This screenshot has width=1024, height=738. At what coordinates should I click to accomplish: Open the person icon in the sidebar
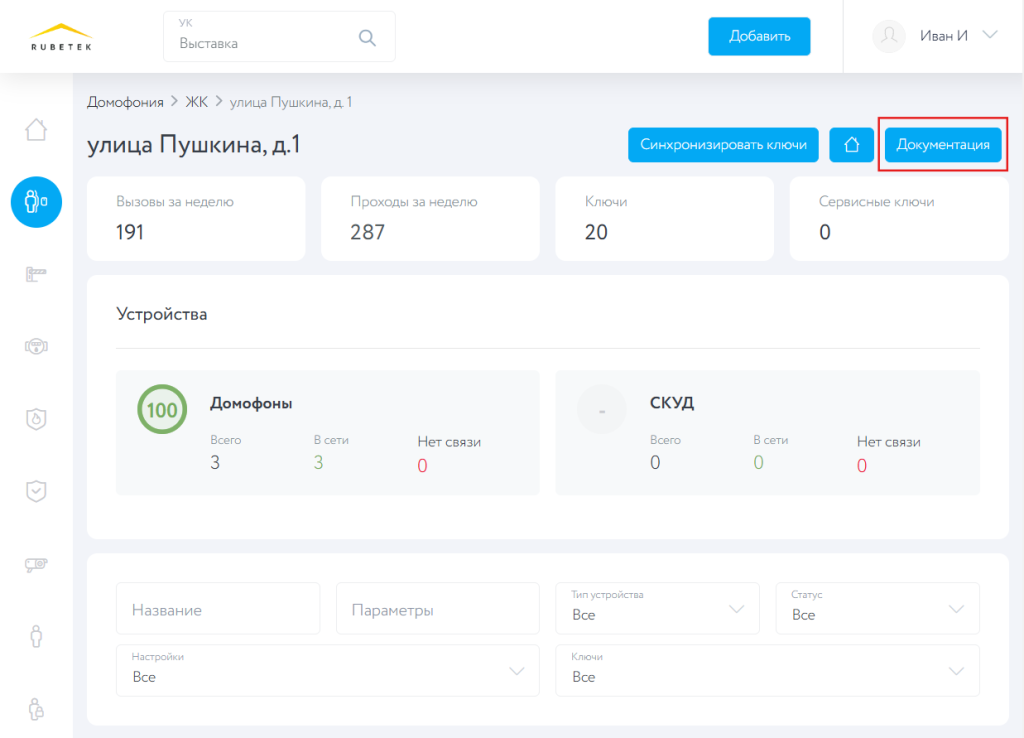pyautogui.click(x=36, y=636)
